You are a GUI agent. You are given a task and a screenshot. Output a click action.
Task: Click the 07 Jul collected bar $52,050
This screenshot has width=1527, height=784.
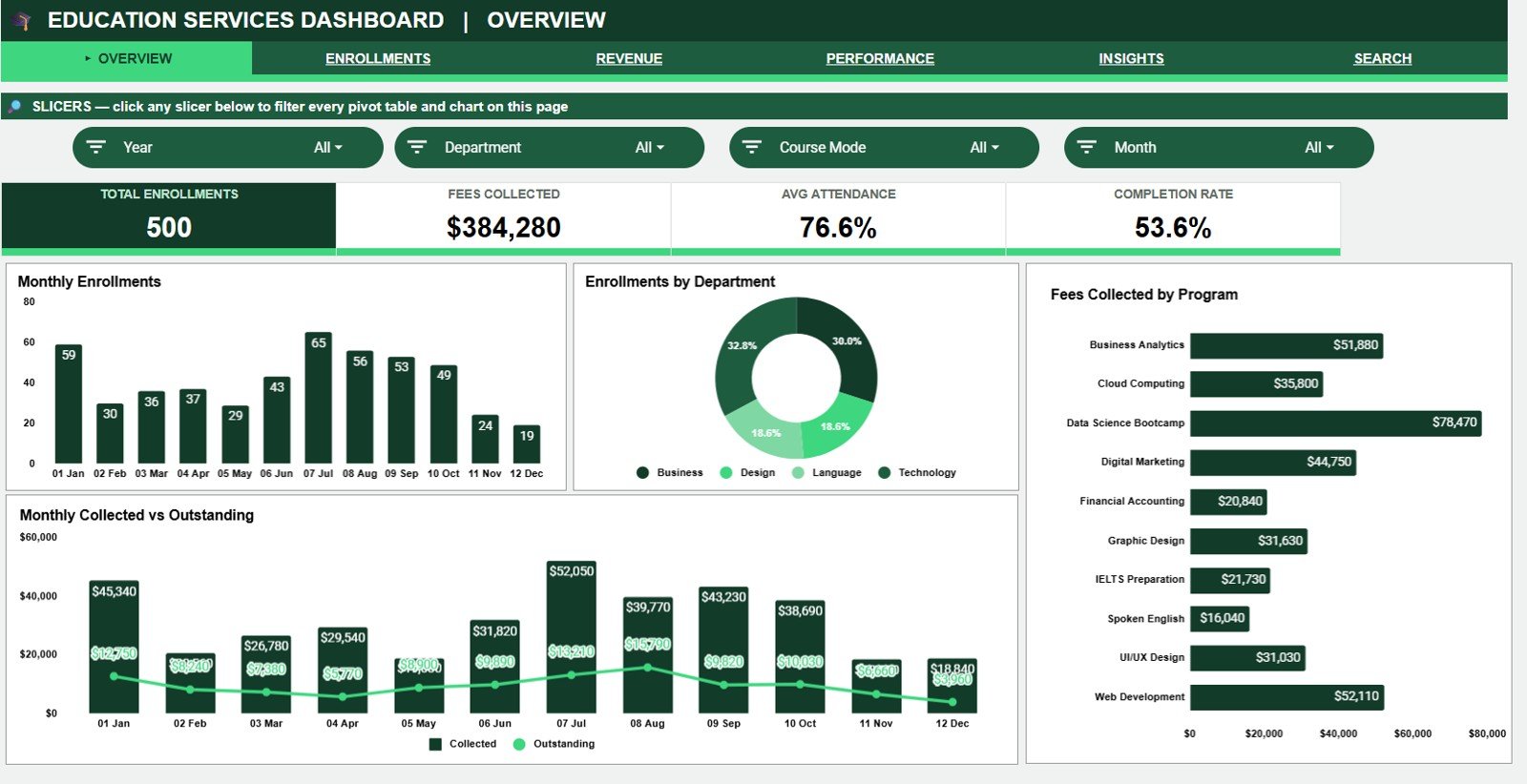pyautogui.click(x=572, y=637)
